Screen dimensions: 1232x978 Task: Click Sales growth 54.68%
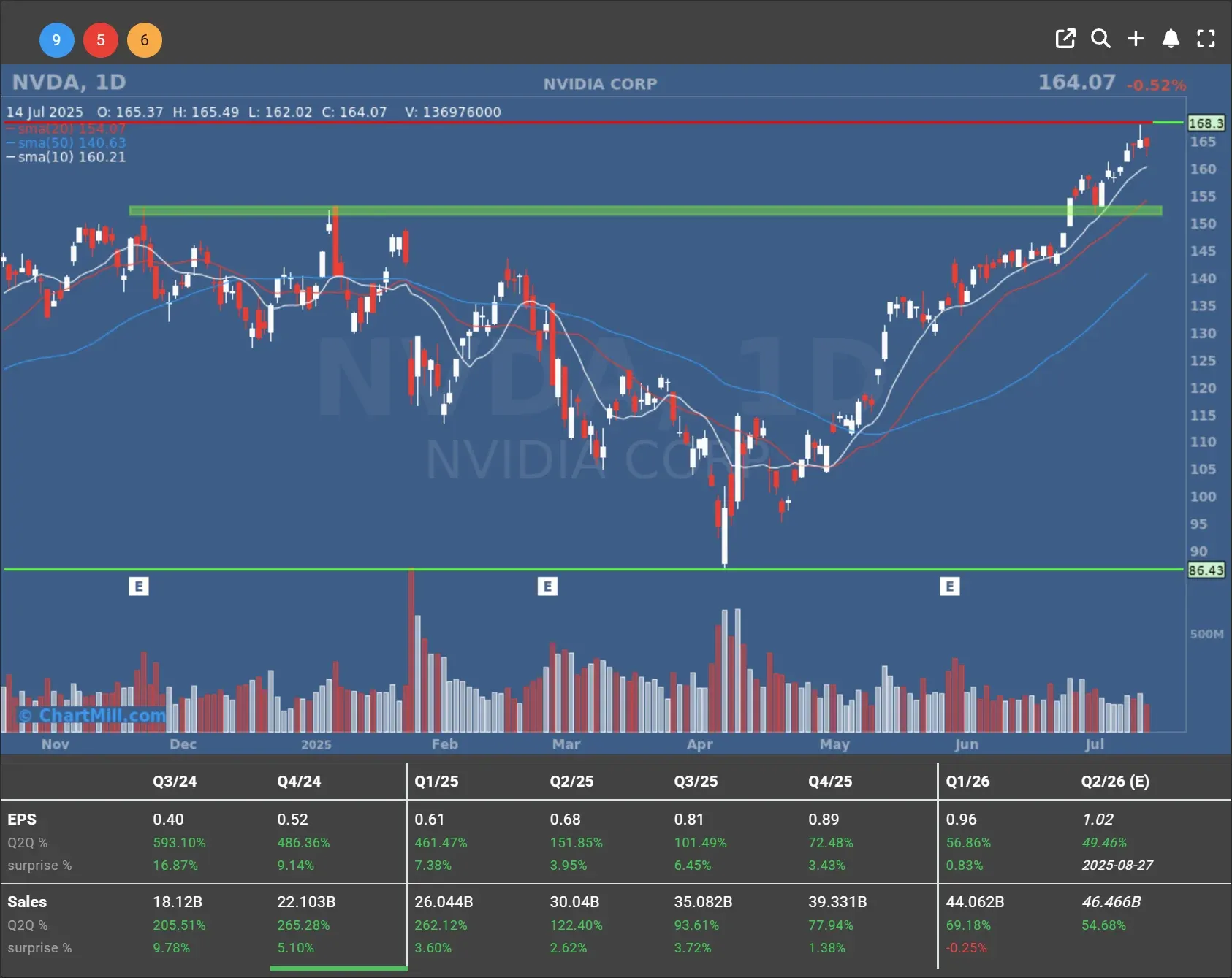[x=1104, y=925]
